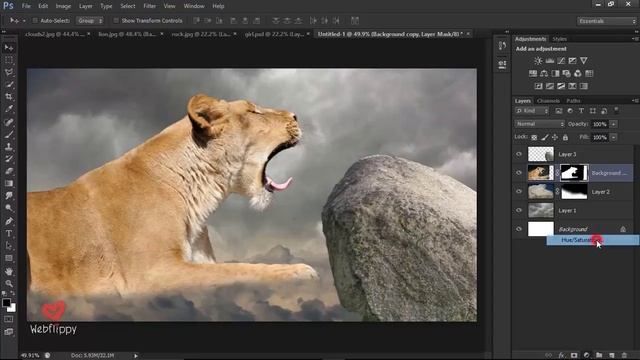This screenshot has width=640, height=360.
Task: Hide Layer 1 visibility eye
Action: tap(519, 210)
